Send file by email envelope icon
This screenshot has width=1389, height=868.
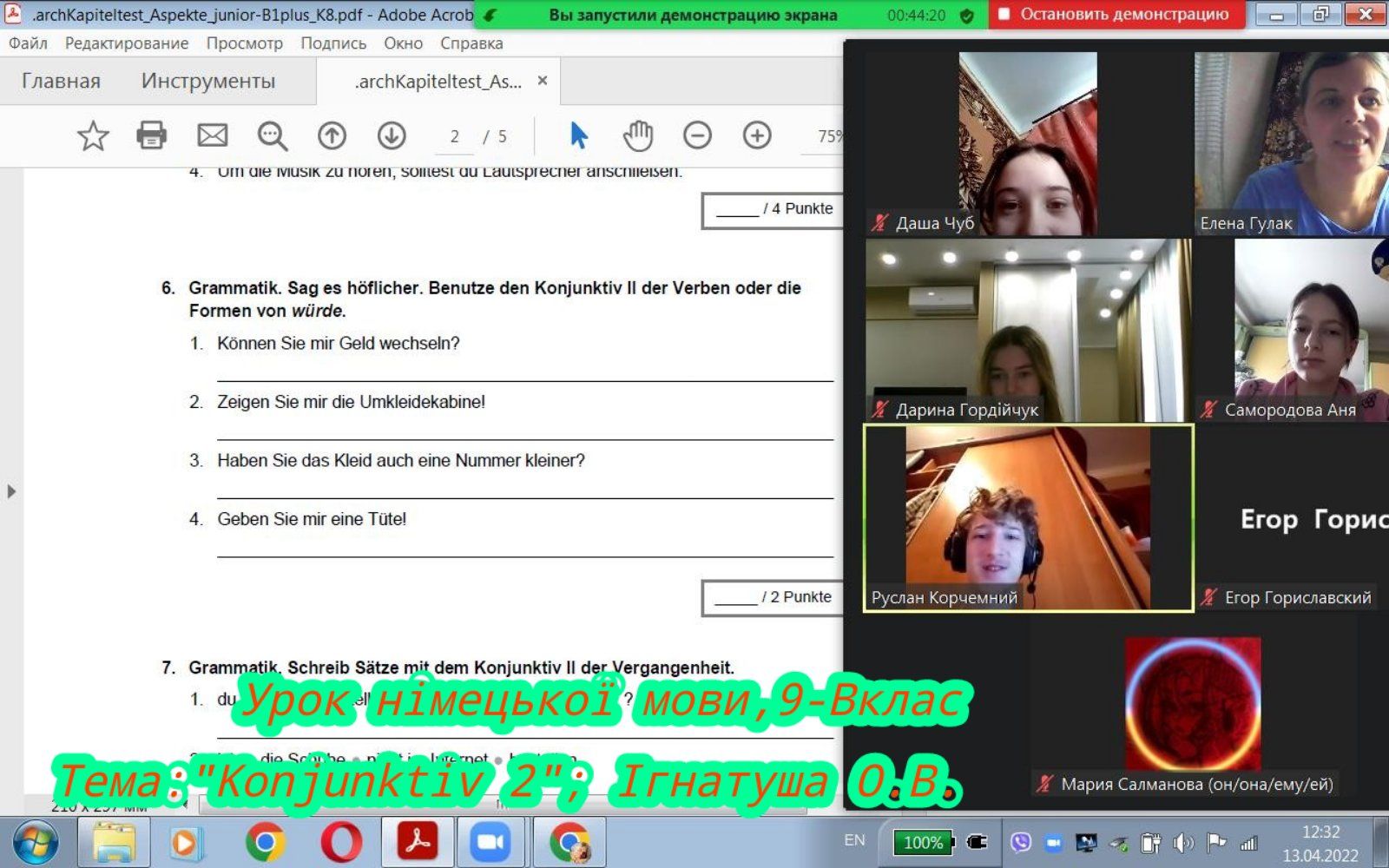[212, 135]
